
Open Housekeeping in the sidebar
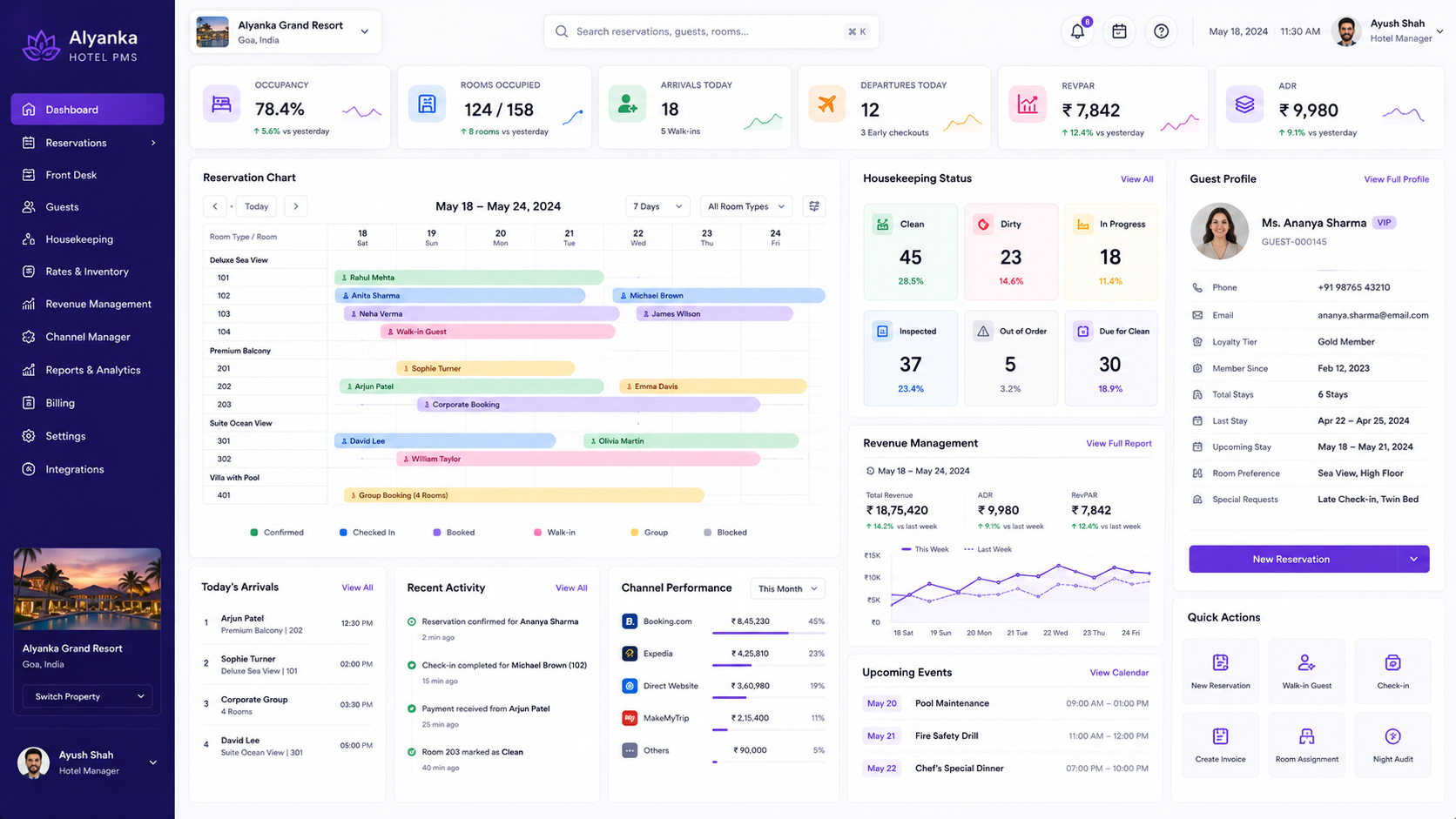88,239
